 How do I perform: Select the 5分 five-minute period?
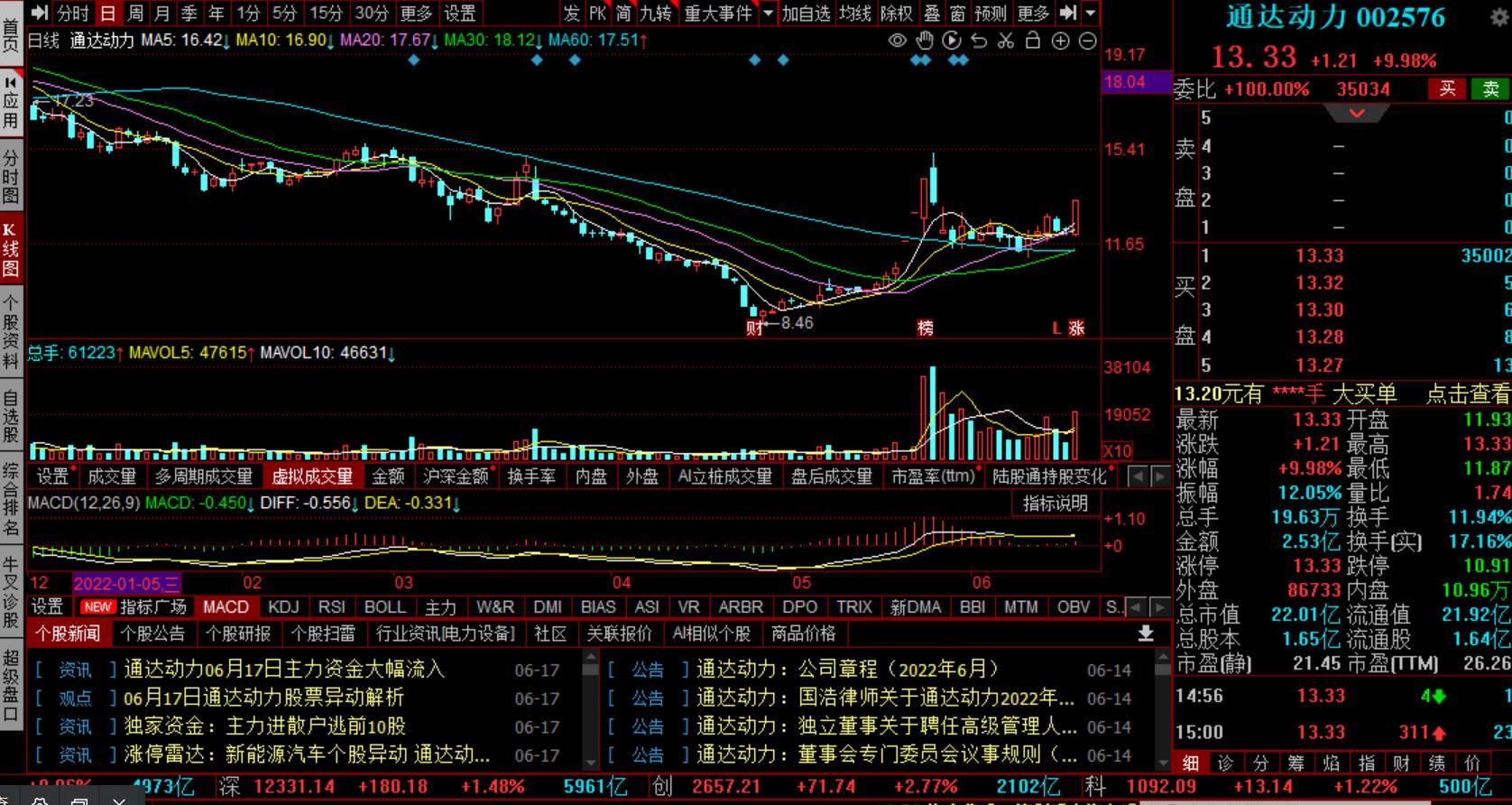coord(283,13)
